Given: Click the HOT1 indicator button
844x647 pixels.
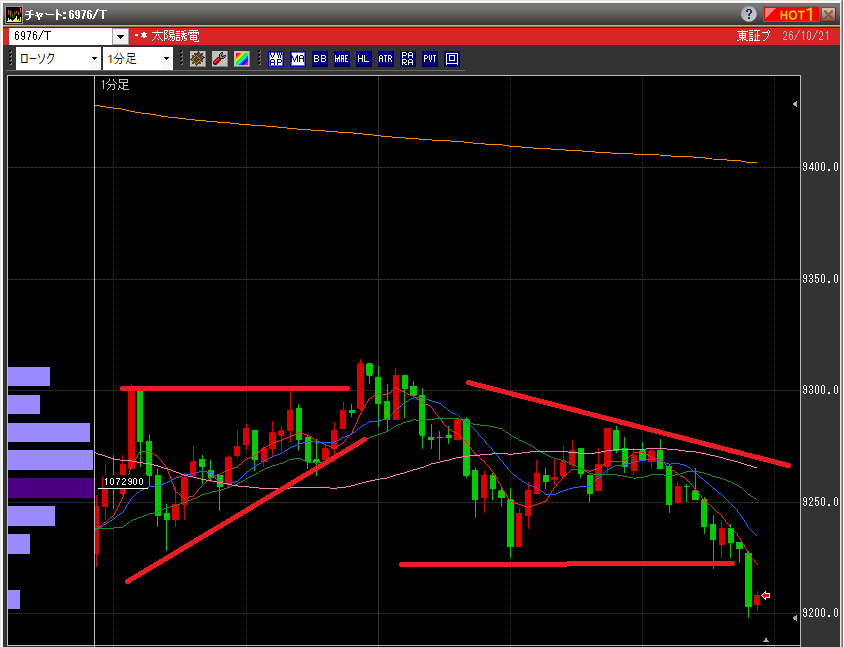Looking at the screenshot, I should [791, 15].
